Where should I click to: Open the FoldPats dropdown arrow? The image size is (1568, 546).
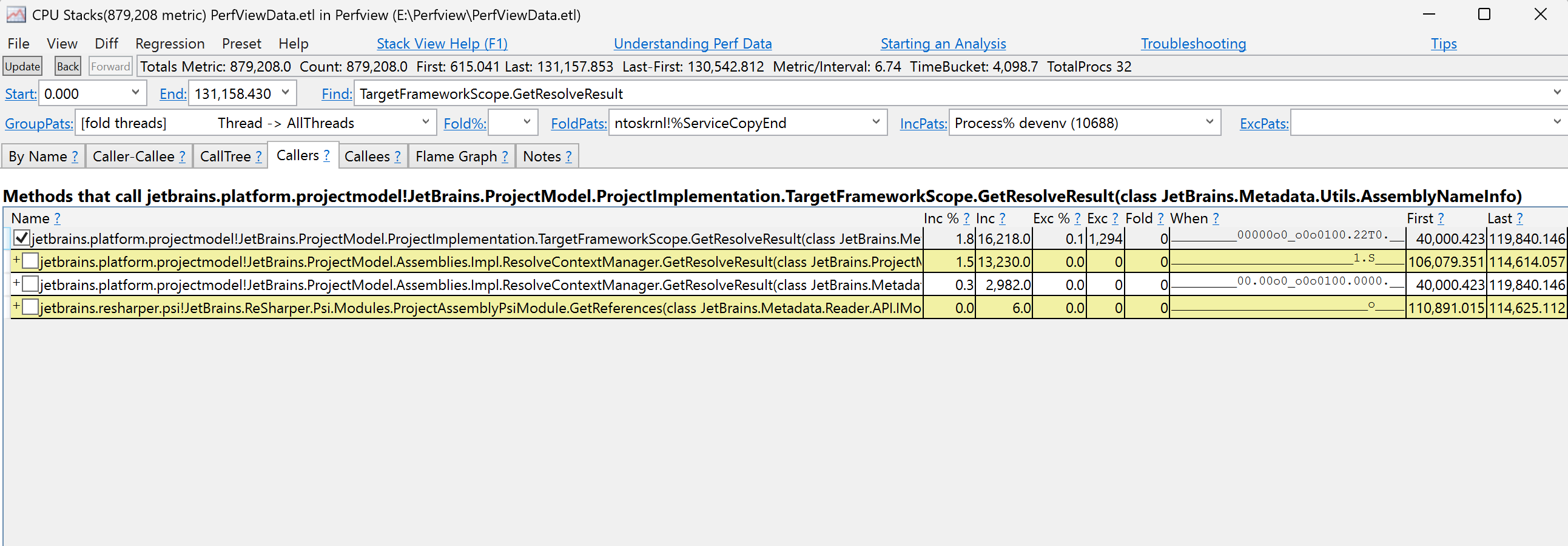click(x=876, y=123)
